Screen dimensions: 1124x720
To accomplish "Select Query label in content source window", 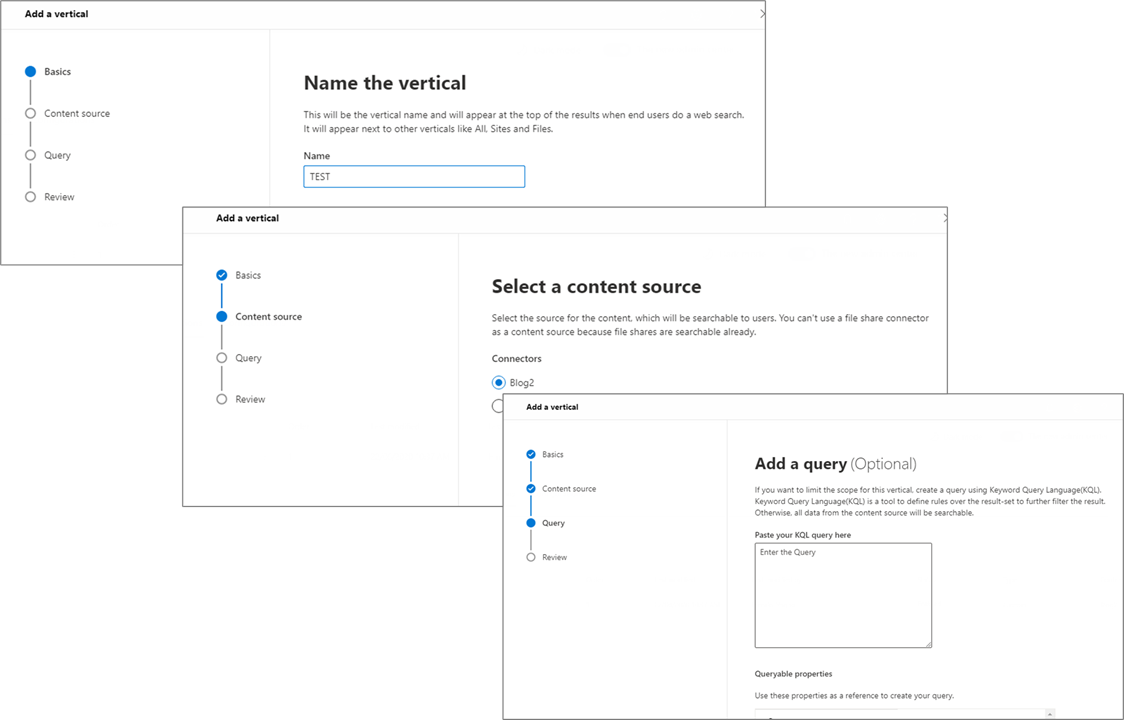I will (249, 358).
